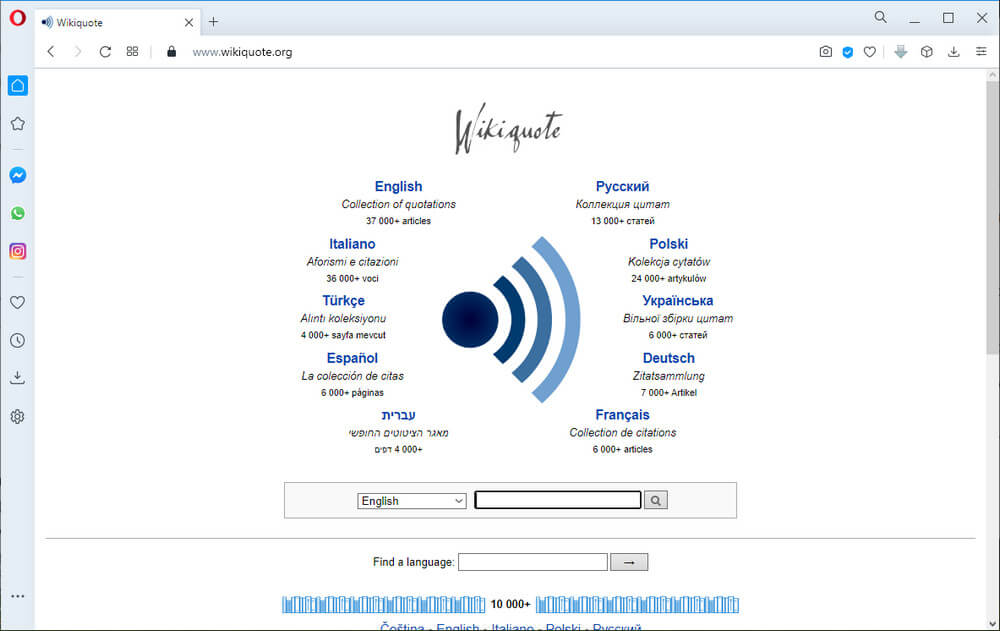
Task: Launch WhatsApp from the sidebar
Action: click(x=18, y=213)
